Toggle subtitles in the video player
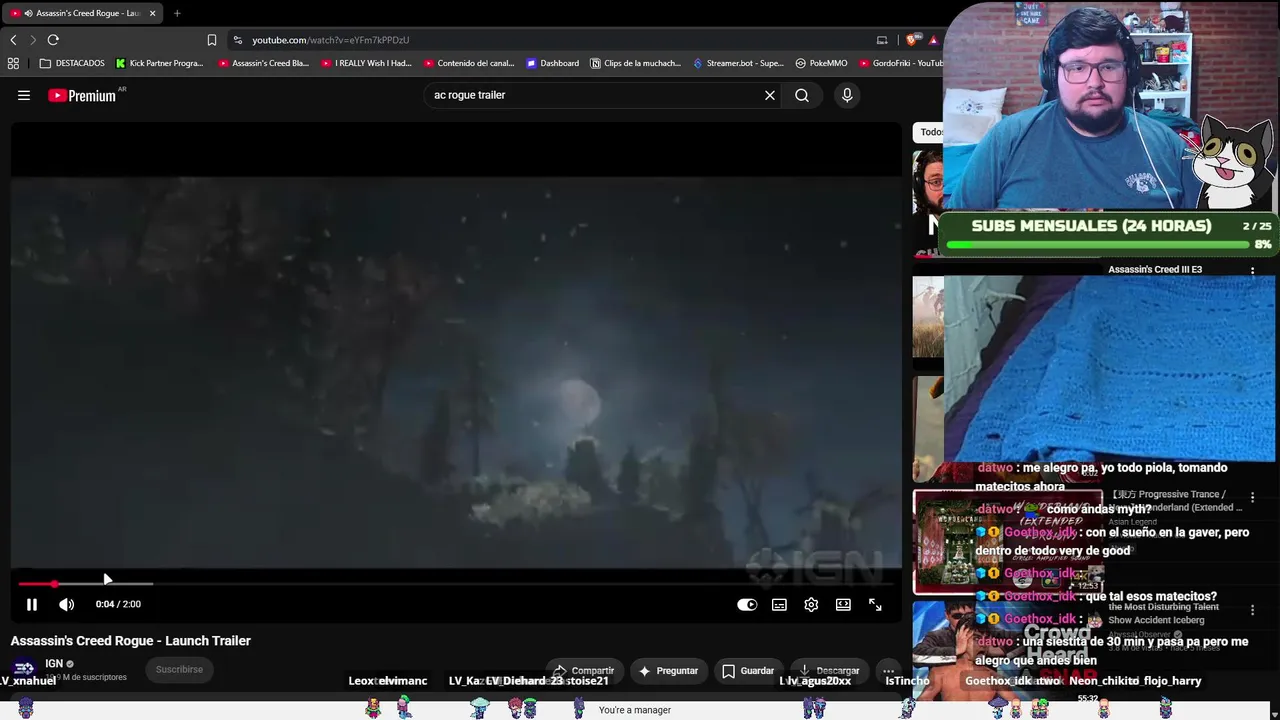 pyautogui.click(x=779, y=604)
